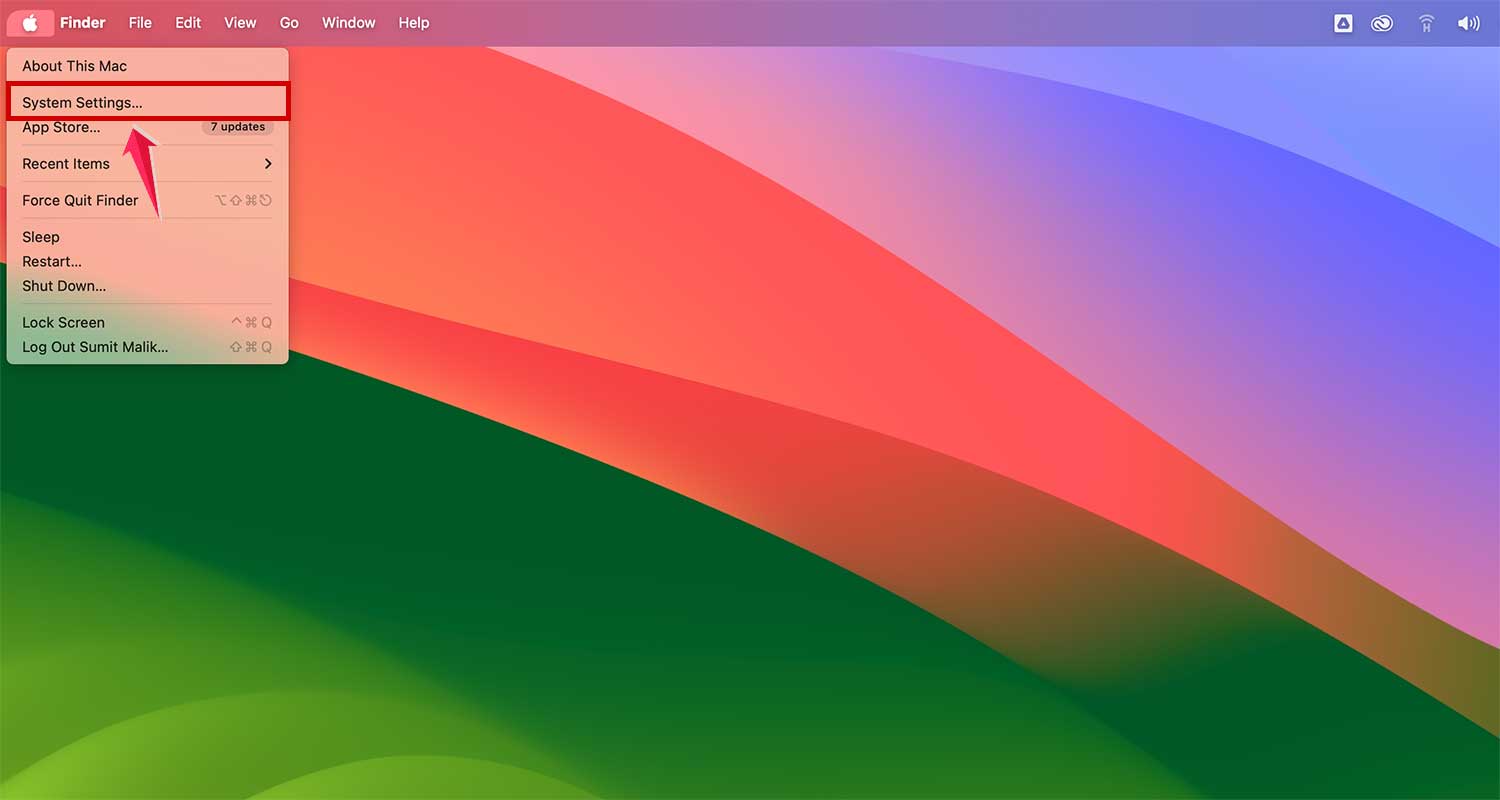Image resolution: width=1500 pixels, height=800 pixels.
Task: Open the Go menu
Action: coord(289,23)
